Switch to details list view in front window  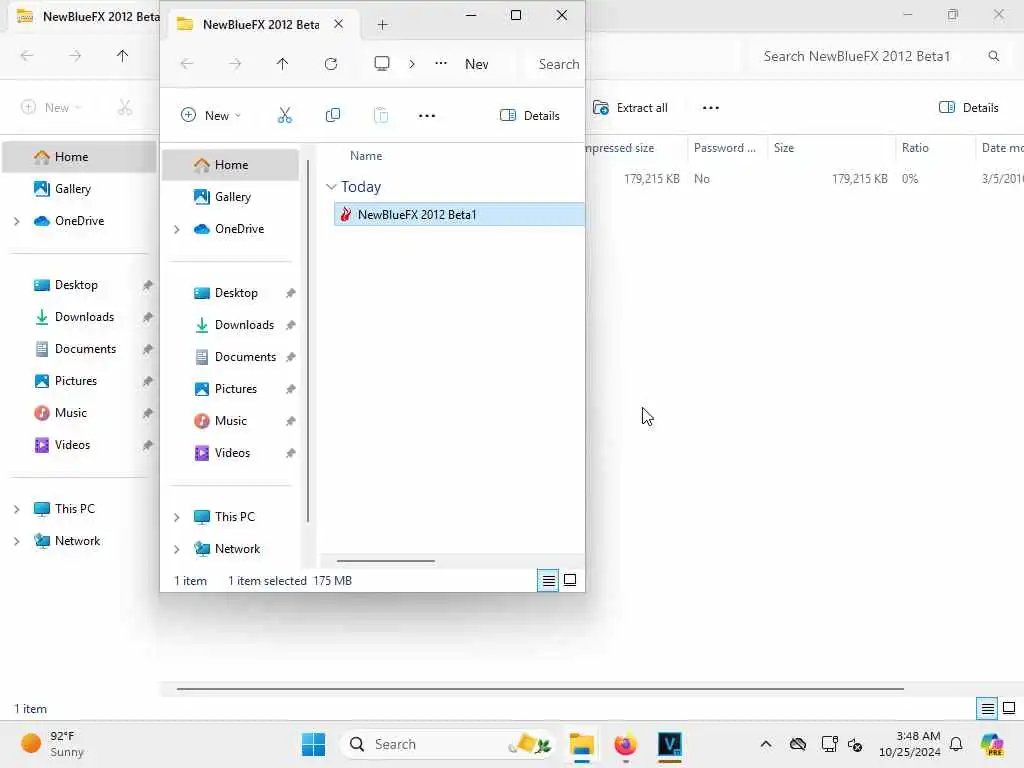point(548,580)
